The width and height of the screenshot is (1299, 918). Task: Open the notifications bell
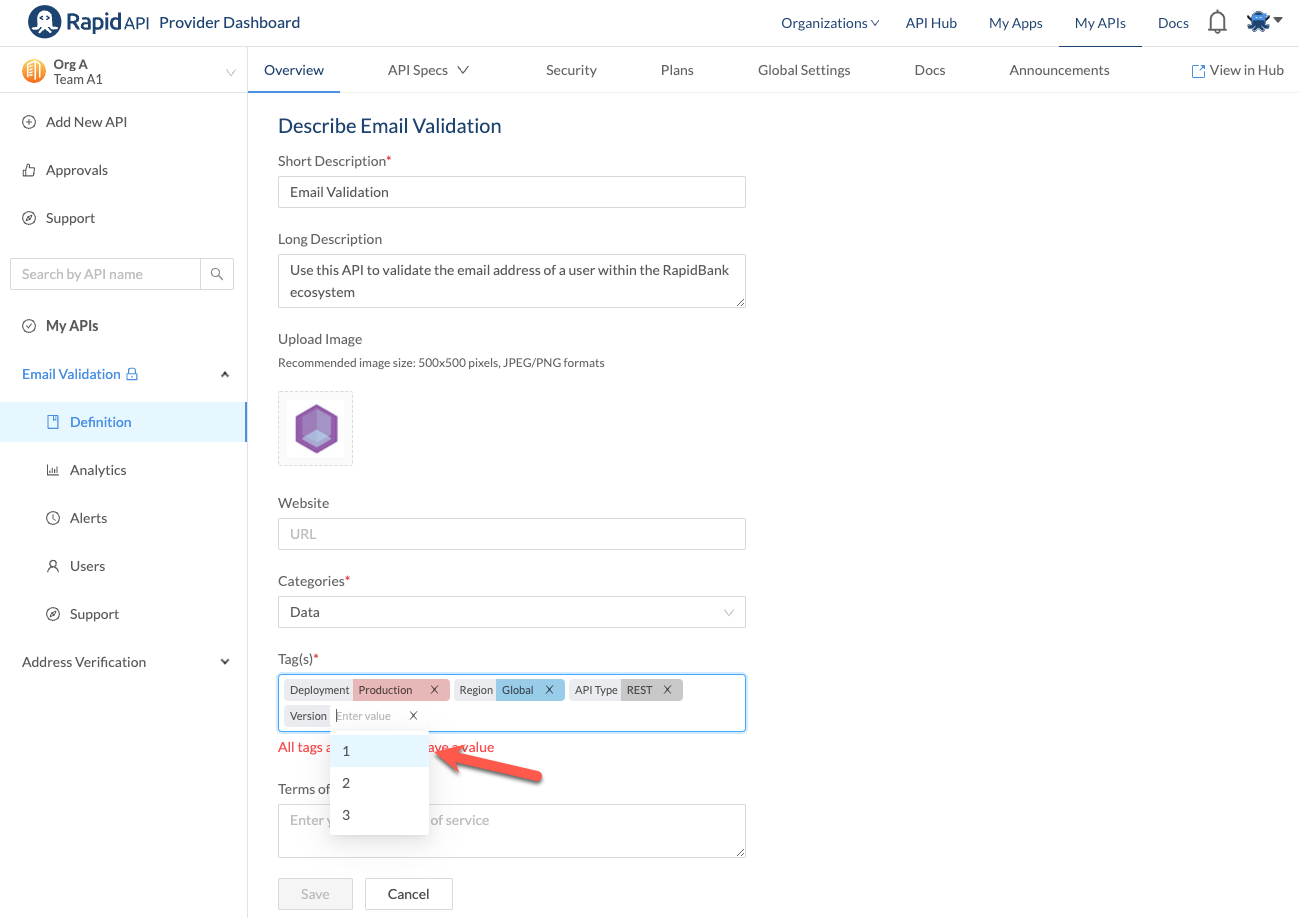pos(1217,22)
